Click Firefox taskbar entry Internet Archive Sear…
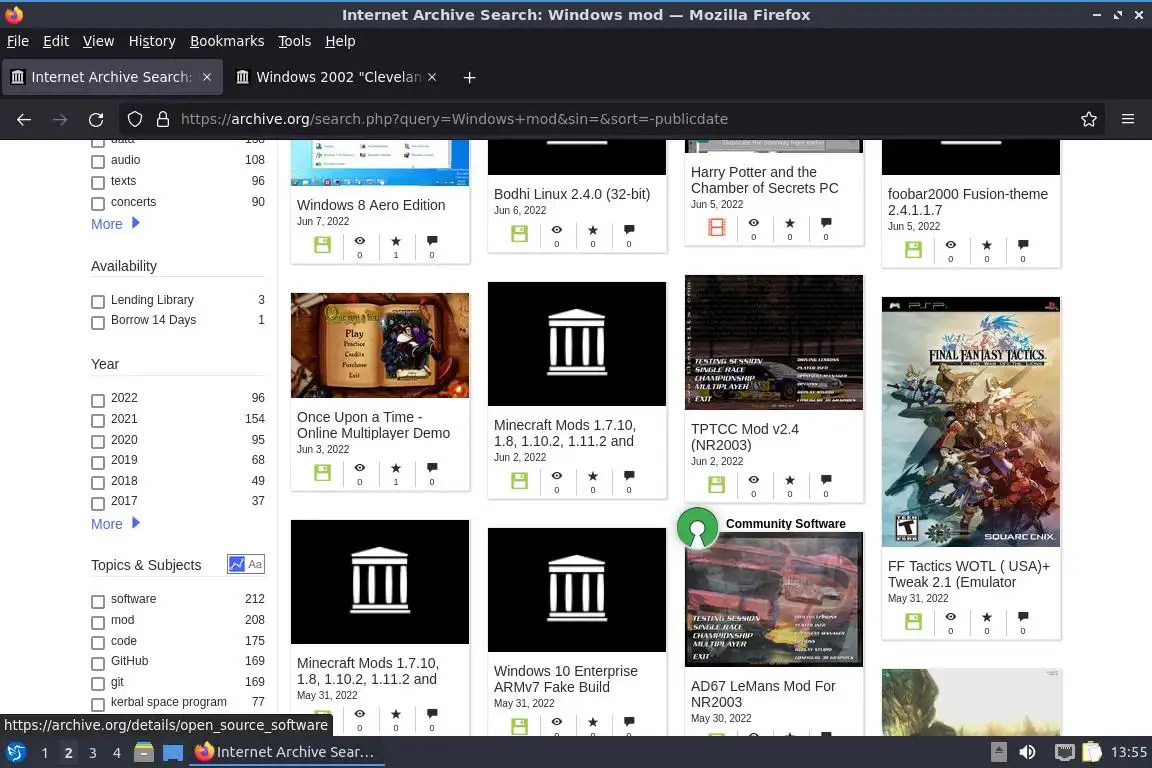The image size is (1152, 768). [x=287, y=752]
